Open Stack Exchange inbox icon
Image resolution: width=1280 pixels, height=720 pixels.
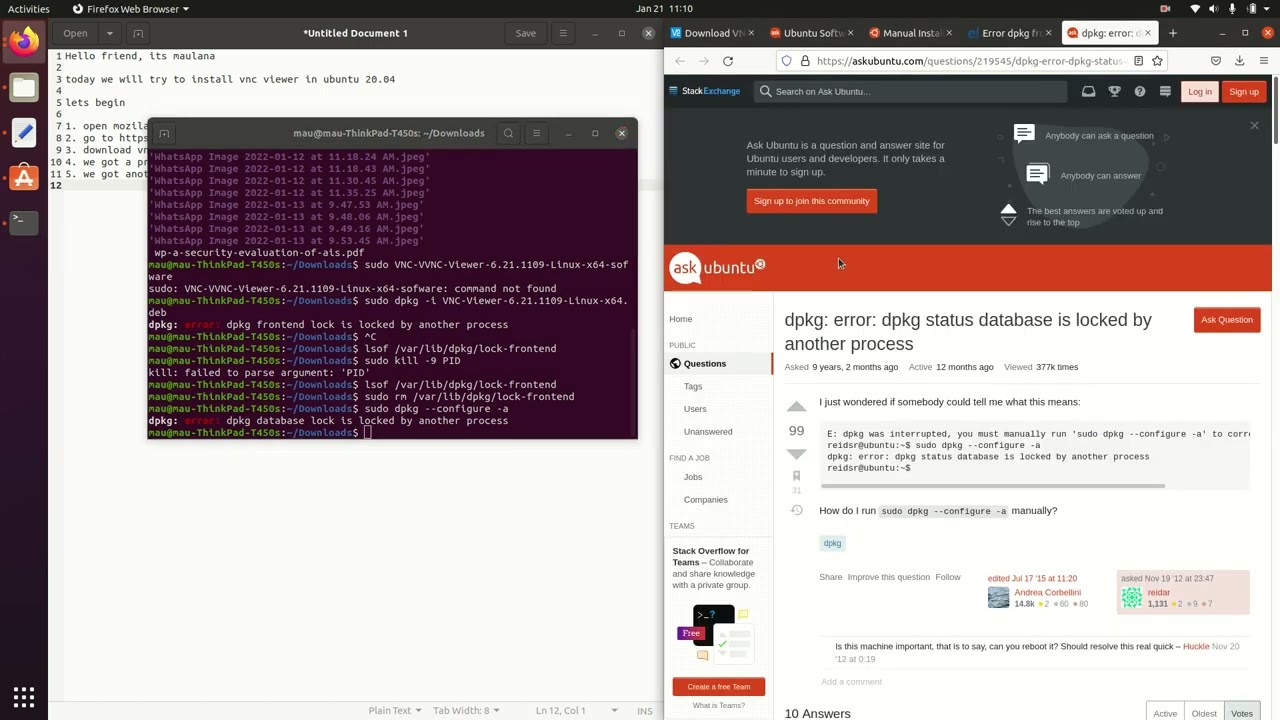pos(1088,91)
